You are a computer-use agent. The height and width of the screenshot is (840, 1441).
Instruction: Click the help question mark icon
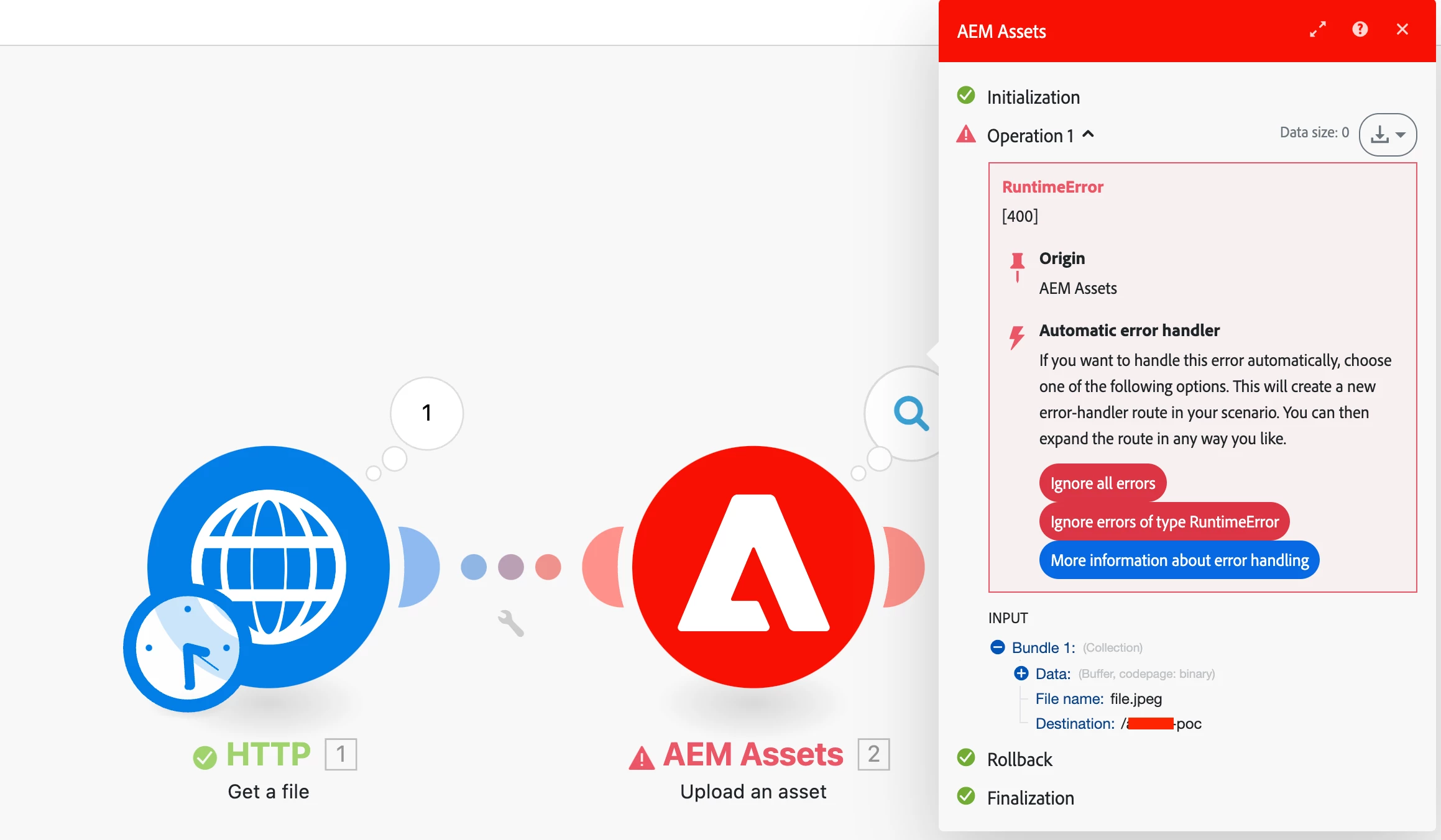tap(1360, 29)
